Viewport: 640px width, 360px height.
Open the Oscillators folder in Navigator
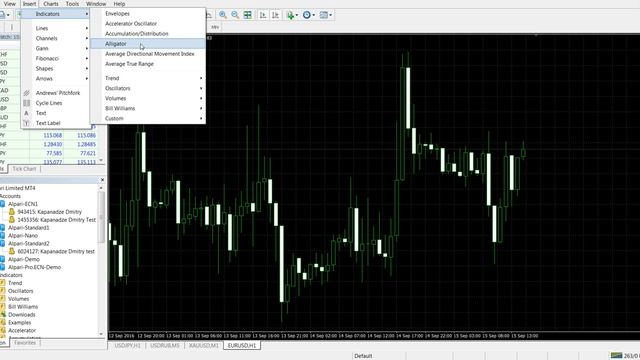click(20, 291)
